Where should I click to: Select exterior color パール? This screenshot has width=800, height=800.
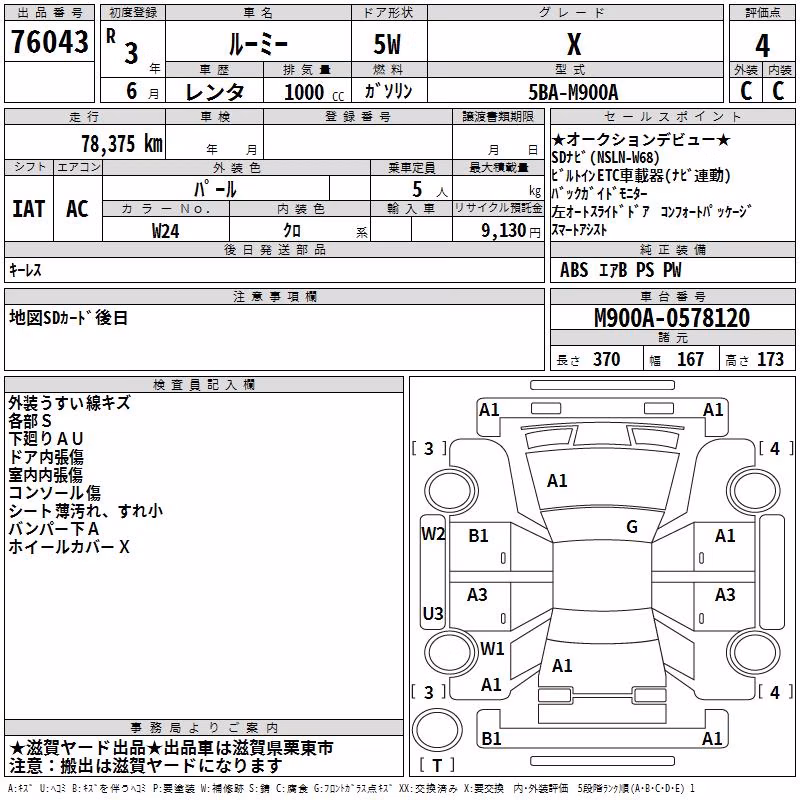pyautogui.click(x=215, y=189)
